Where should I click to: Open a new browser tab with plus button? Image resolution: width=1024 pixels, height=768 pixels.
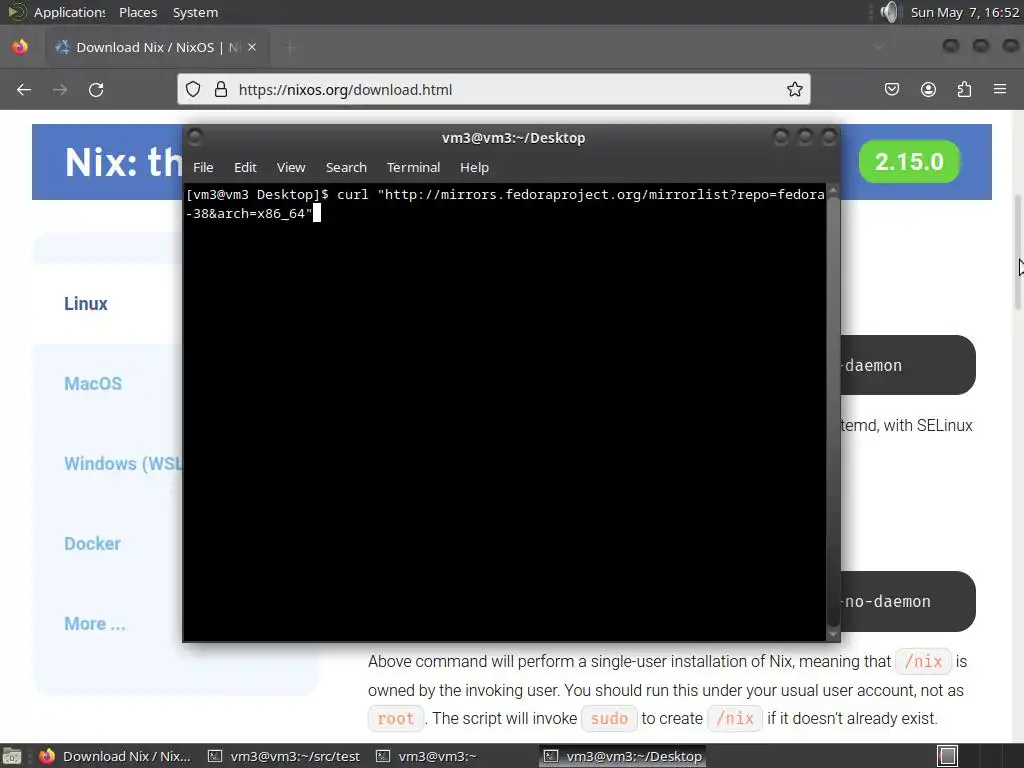(x=291, y=47)
